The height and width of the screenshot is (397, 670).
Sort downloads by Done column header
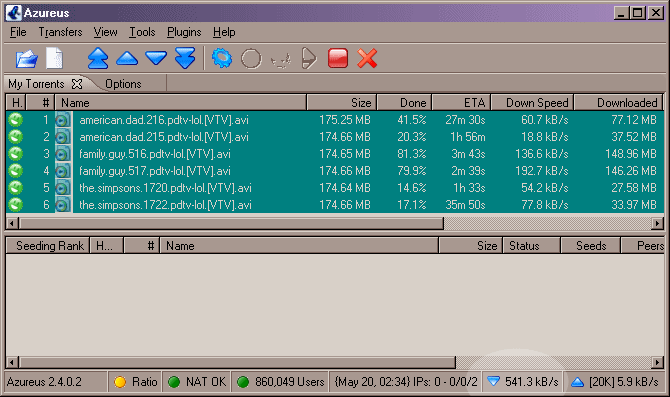404,103
